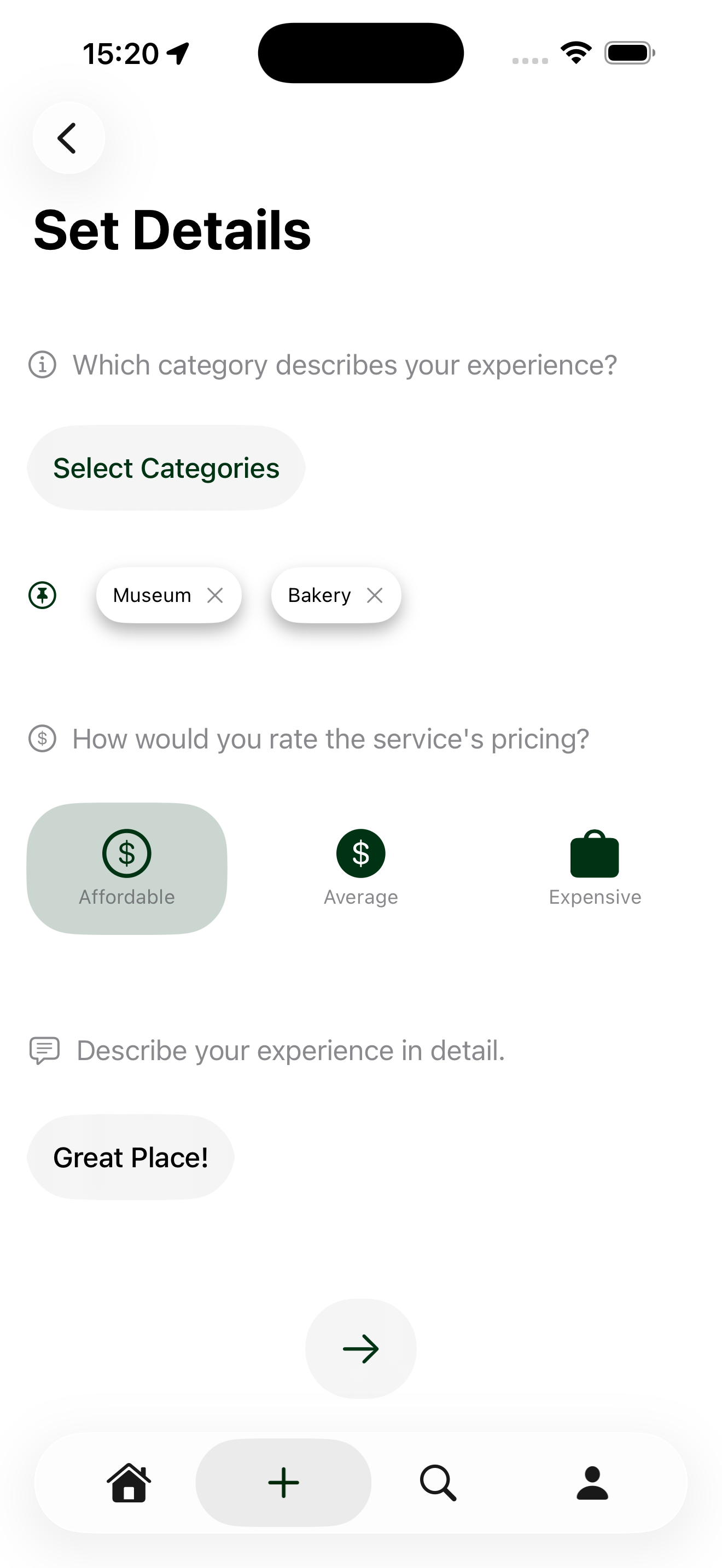
Task: Tap the green pin icon
Action: click(x=43, y=595)
